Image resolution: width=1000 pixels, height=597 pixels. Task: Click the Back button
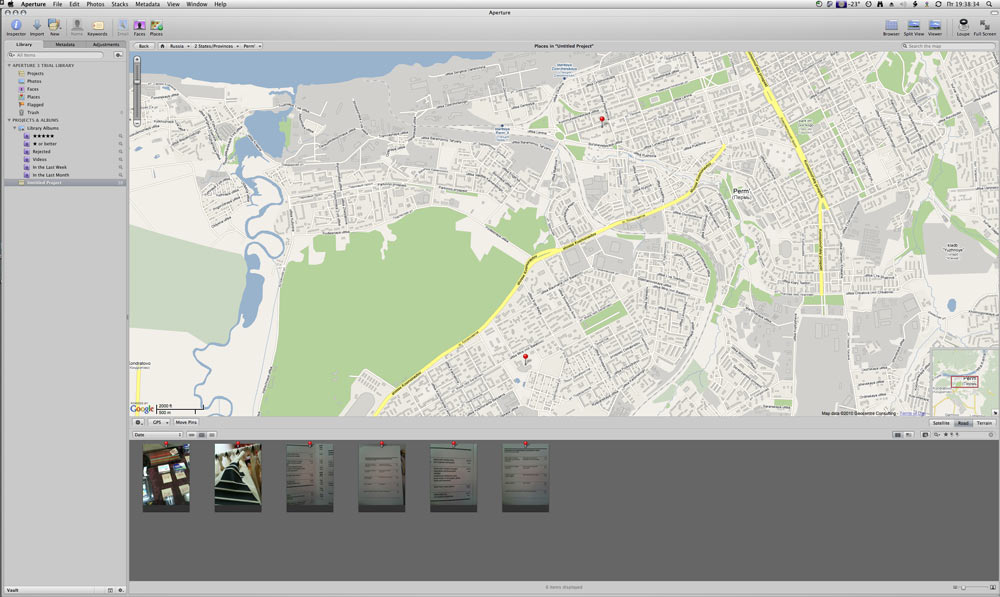tap(143, 46)
